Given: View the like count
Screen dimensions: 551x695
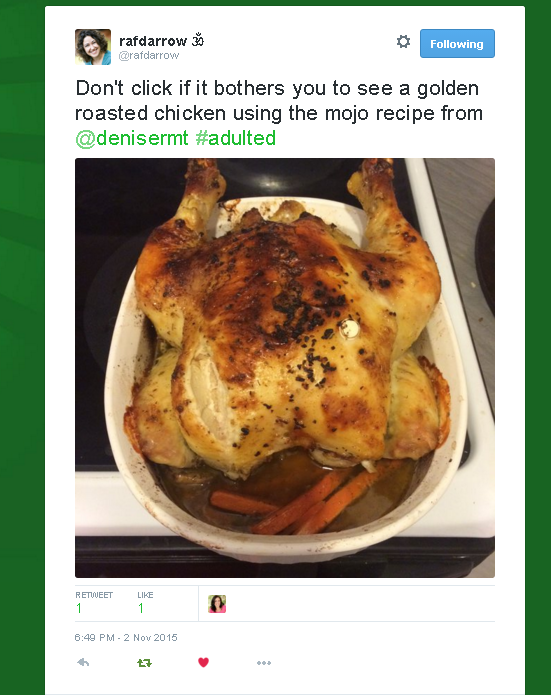Looking at the screenshot, I should [x=141, y=608].
